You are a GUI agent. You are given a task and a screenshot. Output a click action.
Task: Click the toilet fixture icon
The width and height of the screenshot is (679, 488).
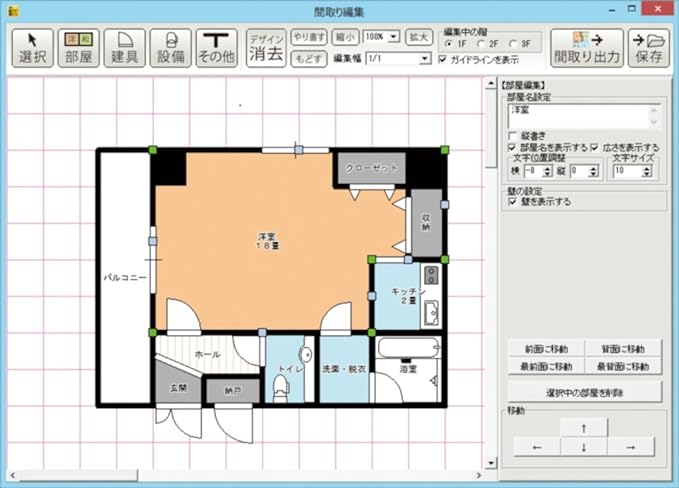(x=281, y=388)
